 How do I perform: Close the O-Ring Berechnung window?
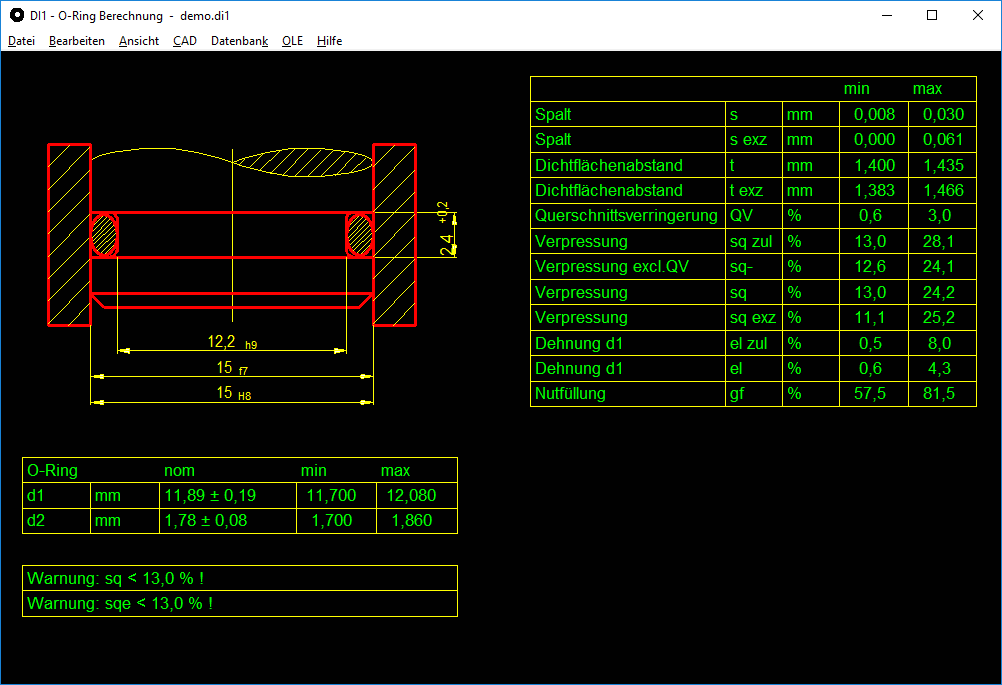978,15
